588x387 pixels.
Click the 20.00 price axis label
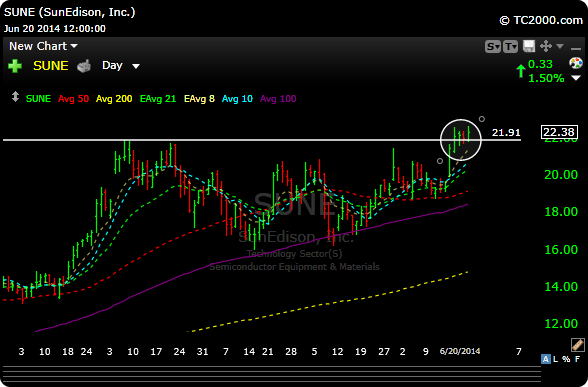561,174
